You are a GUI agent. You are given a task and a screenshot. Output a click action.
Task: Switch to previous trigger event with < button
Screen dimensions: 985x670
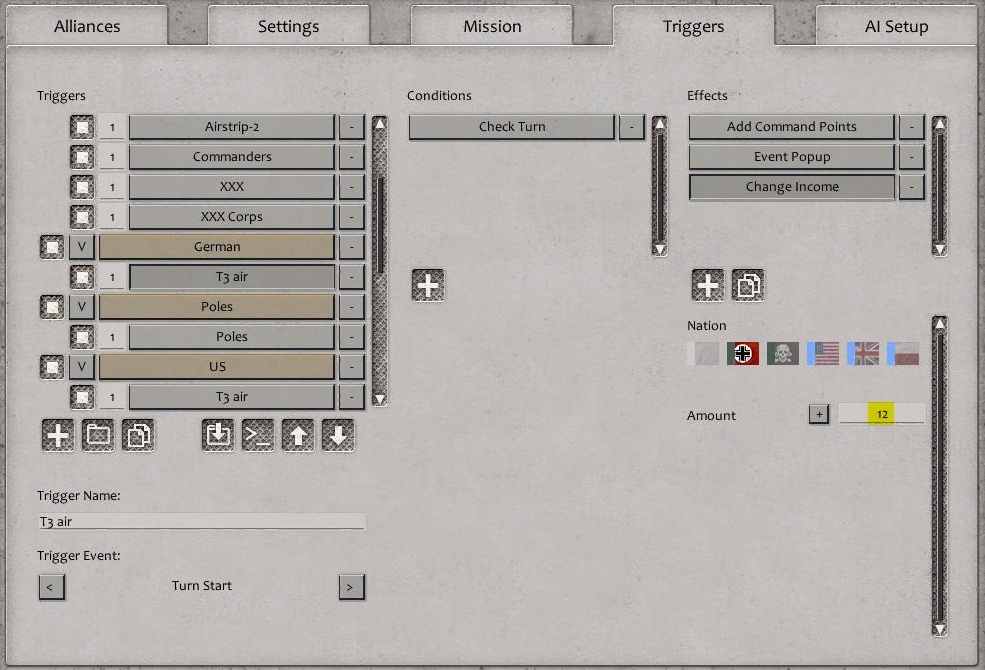click(52, 587)
